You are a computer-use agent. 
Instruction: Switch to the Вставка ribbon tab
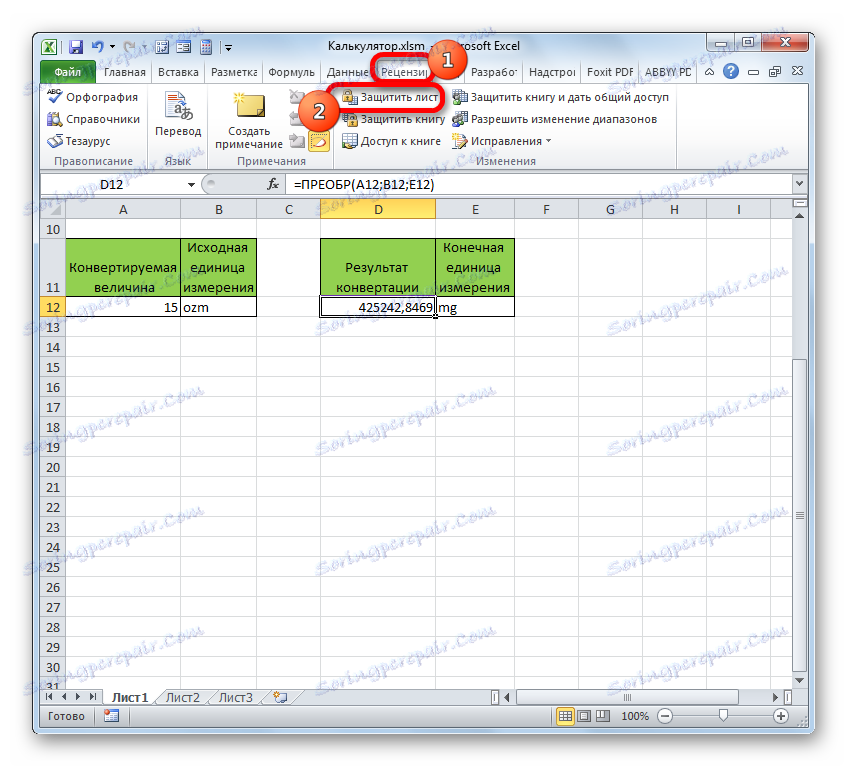pos(178,72)
